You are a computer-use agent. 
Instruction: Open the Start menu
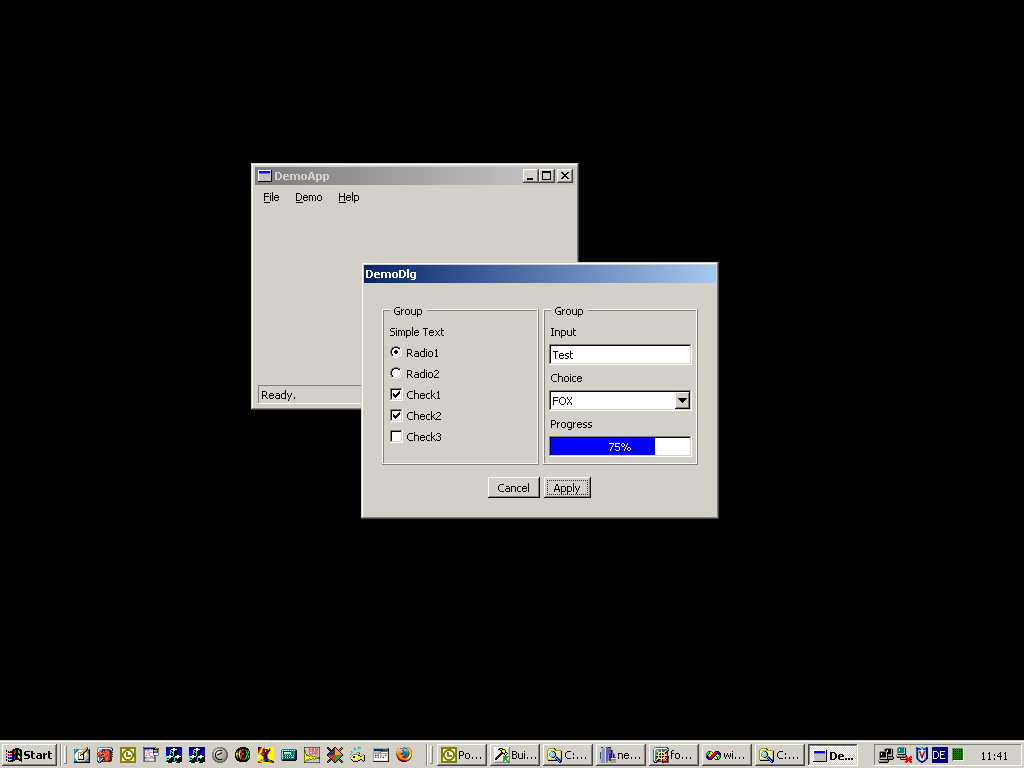[x=29, y=755]
